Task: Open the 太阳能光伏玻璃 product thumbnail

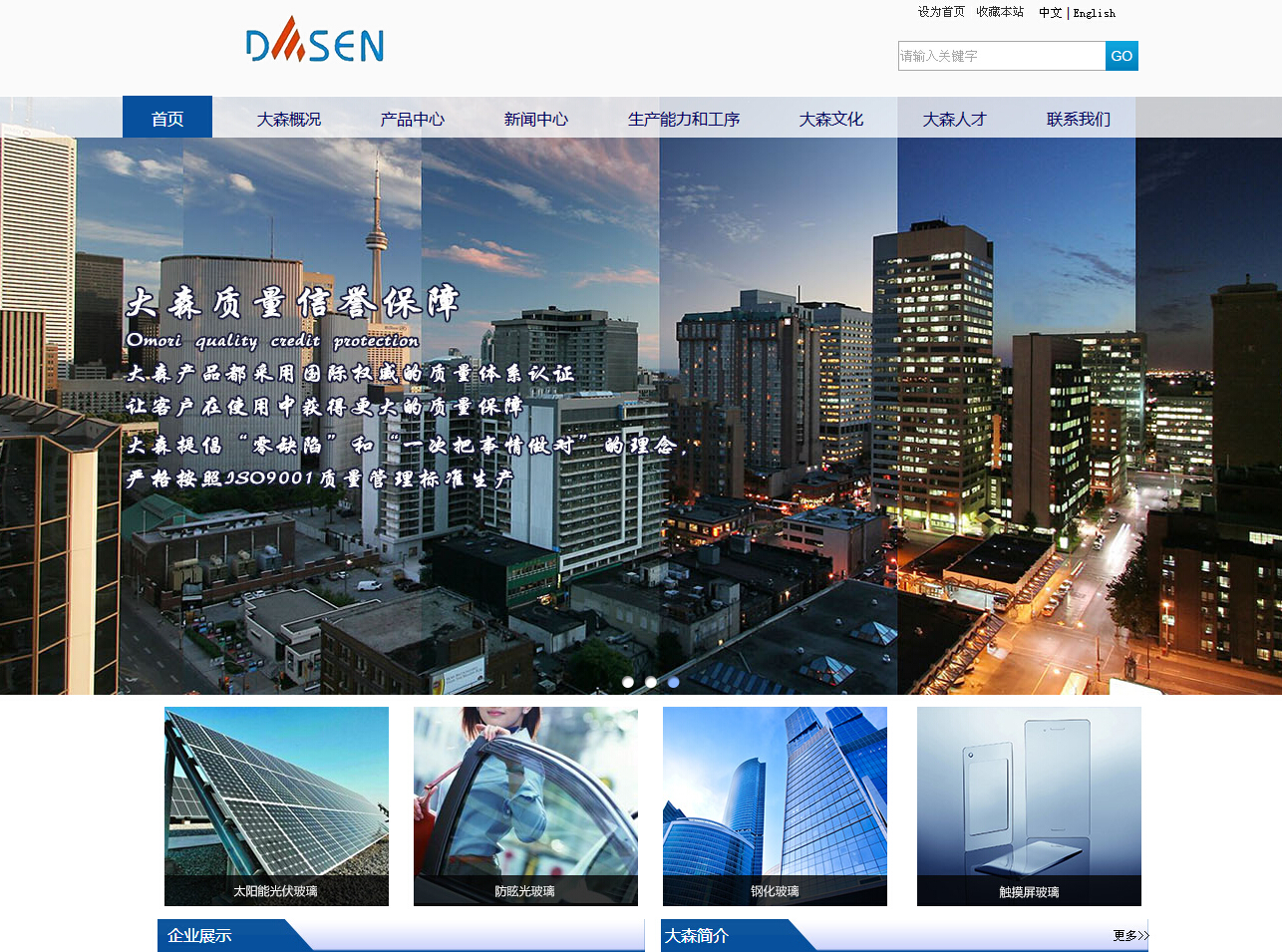Action: coord(276,805)
